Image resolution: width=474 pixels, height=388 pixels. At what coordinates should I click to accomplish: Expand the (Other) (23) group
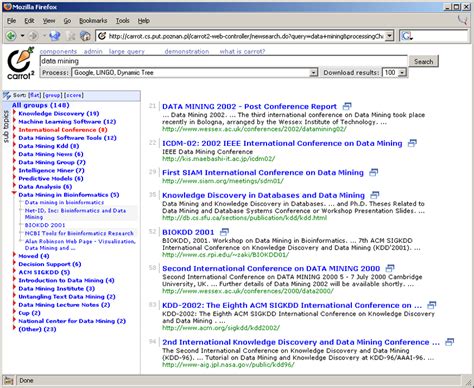[14, 328]
